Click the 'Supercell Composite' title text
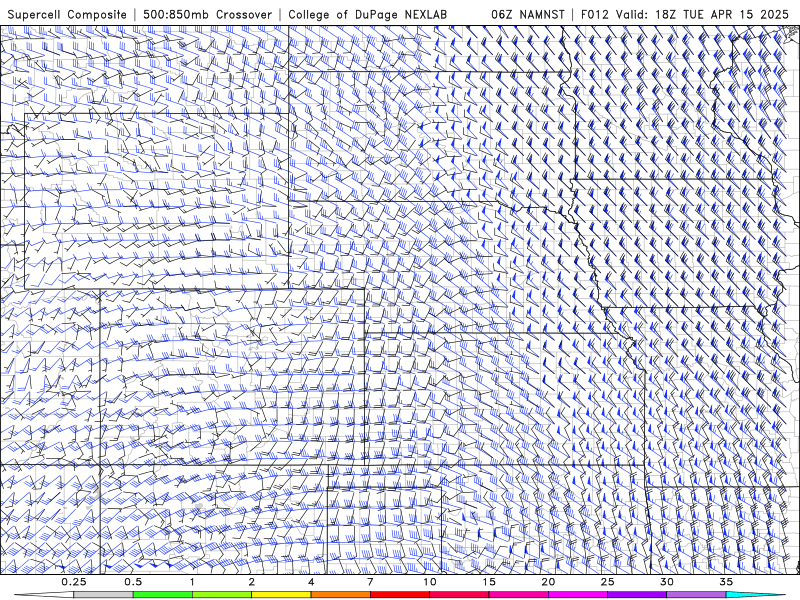 click(67, 14)
